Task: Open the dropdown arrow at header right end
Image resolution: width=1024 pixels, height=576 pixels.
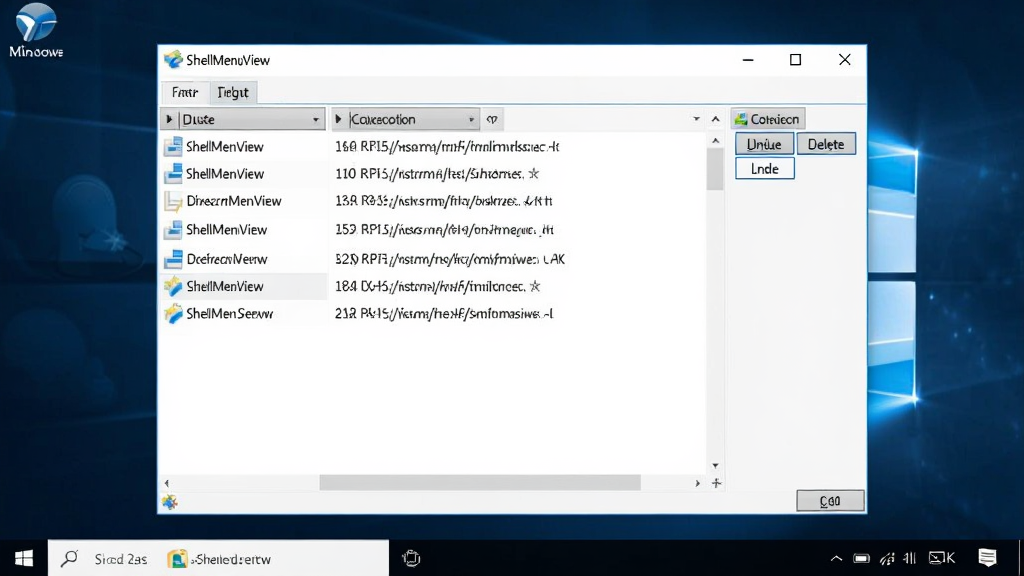Action: (696, 119)
